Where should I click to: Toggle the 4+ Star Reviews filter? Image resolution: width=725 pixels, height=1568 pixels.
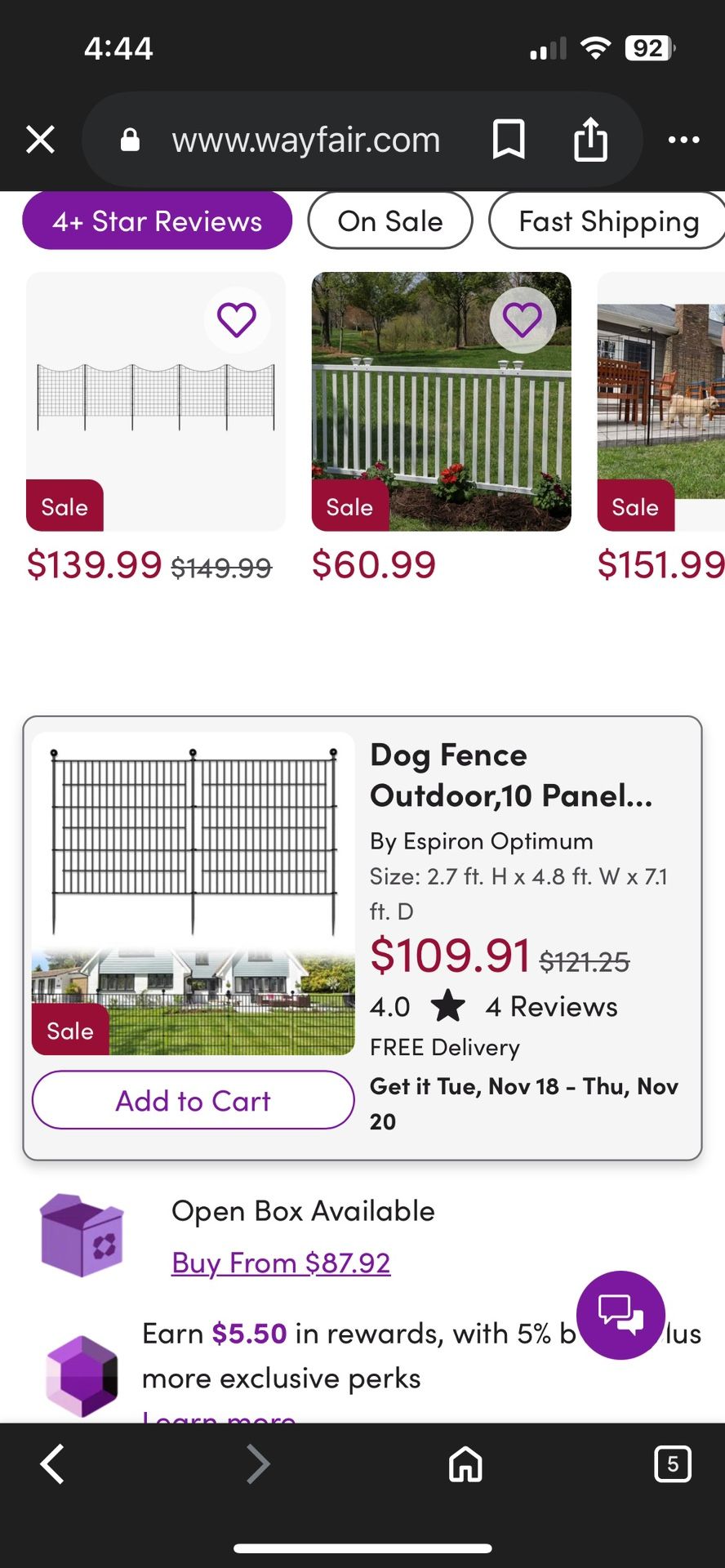tap(157, 221)
